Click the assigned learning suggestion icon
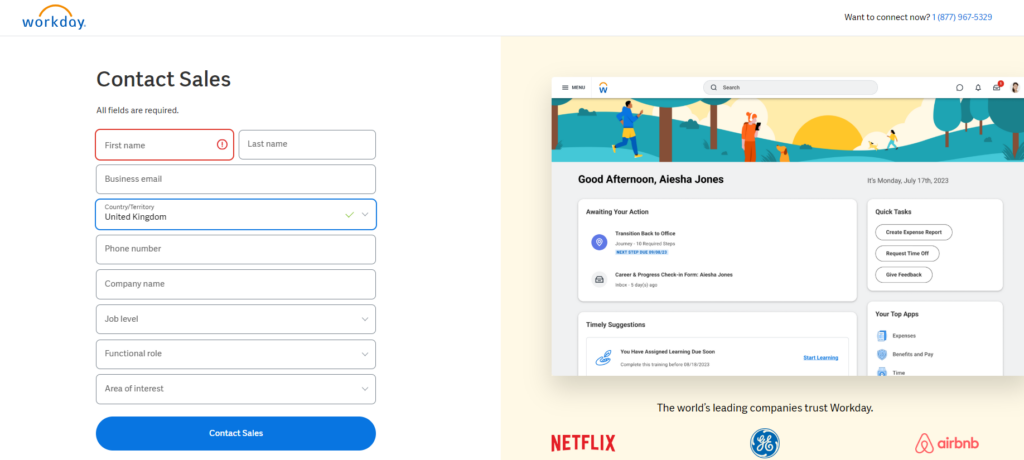This screenshot has width=1024, height=460. click(x=603, y=357)
